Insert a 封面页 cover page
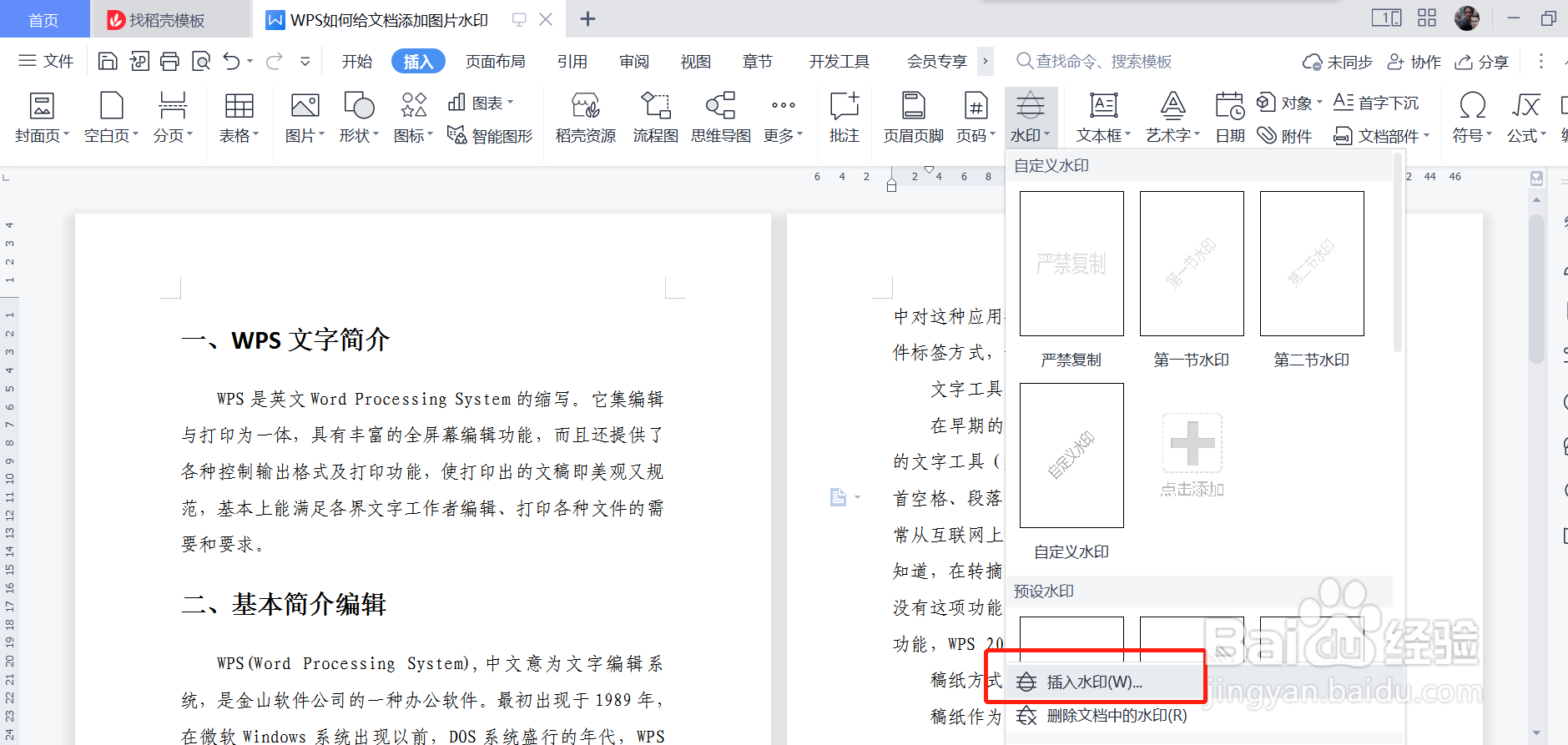This screenshot has width=1568, height=745. pyautogui.click(x=42, y=117)
